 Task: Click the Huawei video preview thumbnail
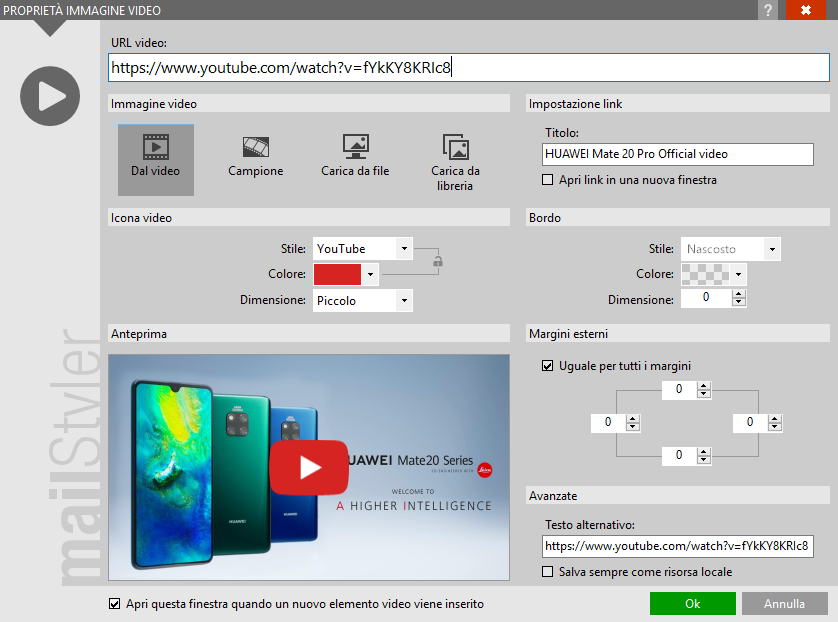tap(309, 468)
